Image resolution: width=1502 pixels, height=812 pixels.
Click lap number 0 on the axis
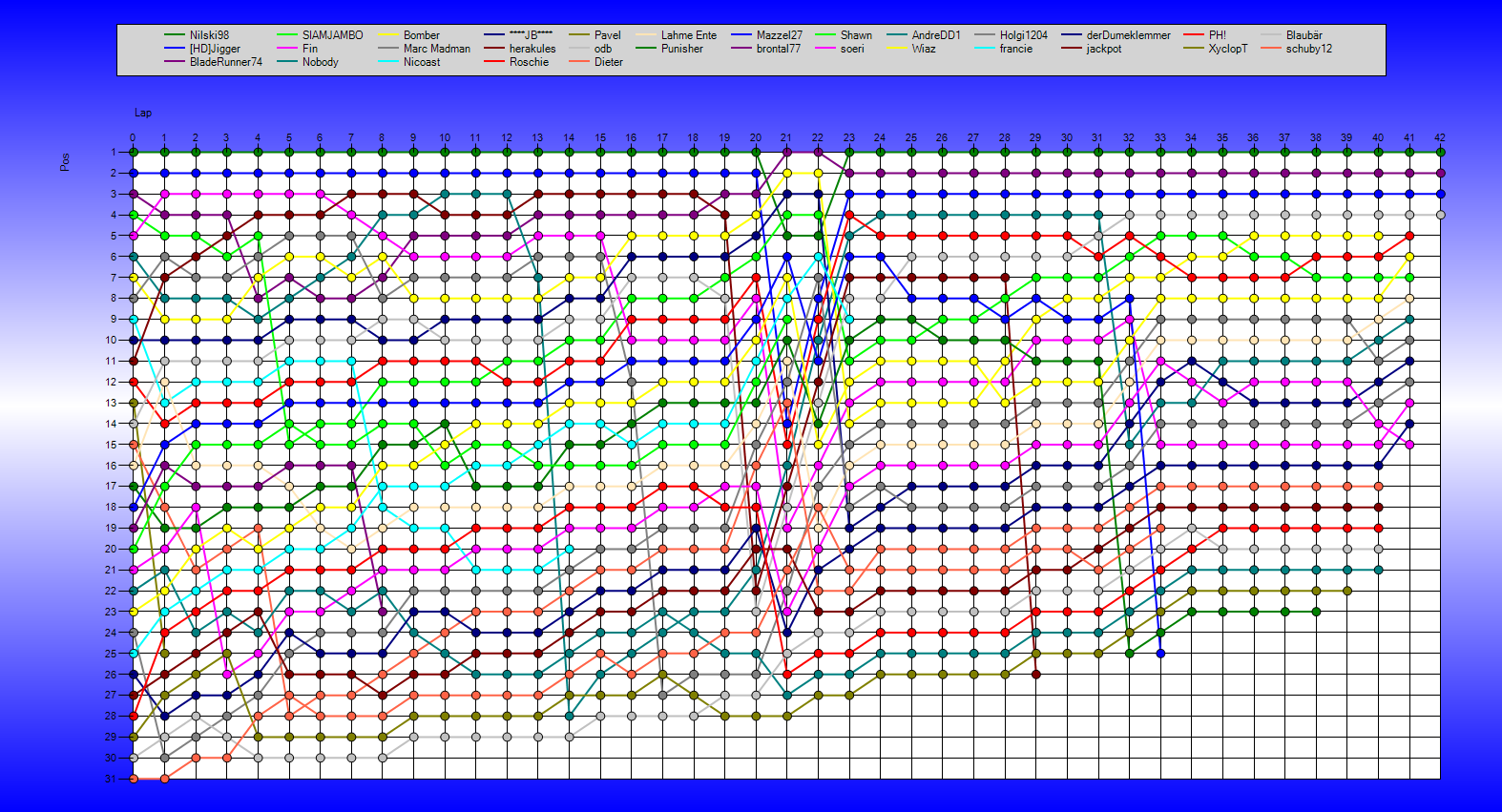tap(133, 137)
